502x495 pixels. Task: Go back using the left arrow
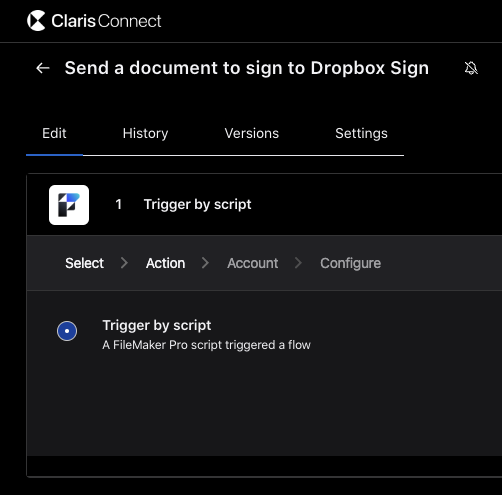click(x=43, y=68)
